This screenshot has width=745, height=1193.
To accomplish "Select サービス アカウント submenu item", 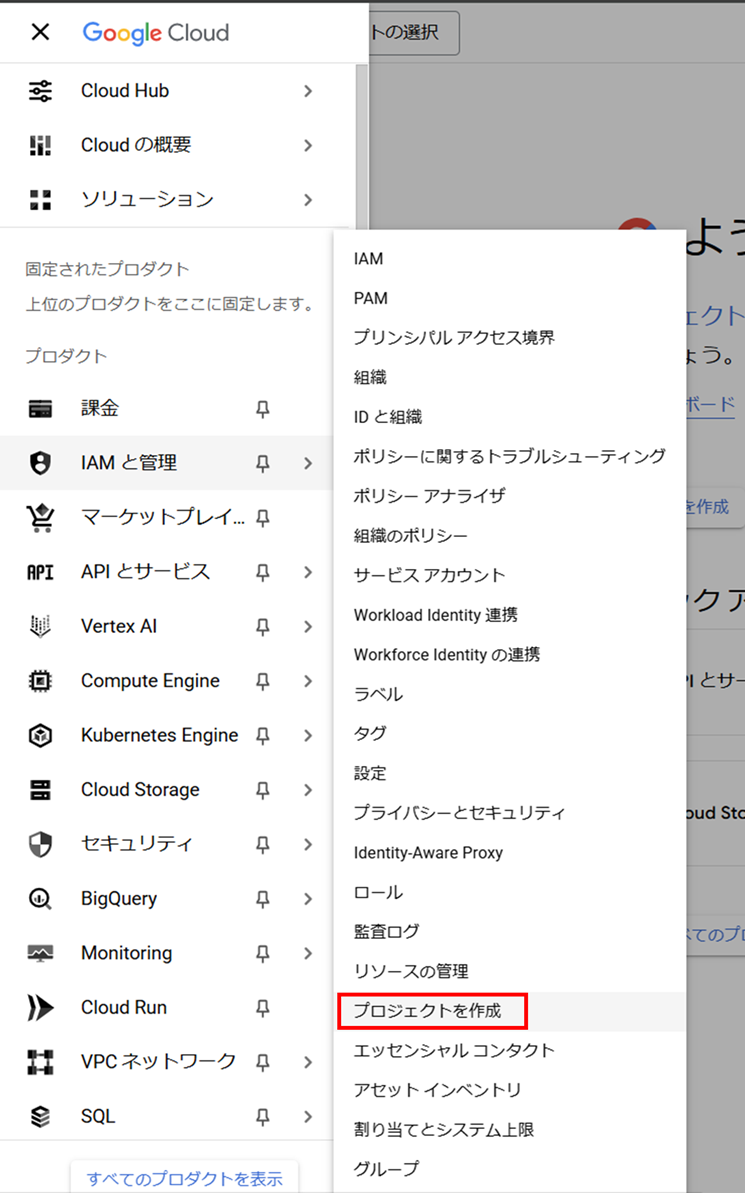I will (x=510, y=575).
